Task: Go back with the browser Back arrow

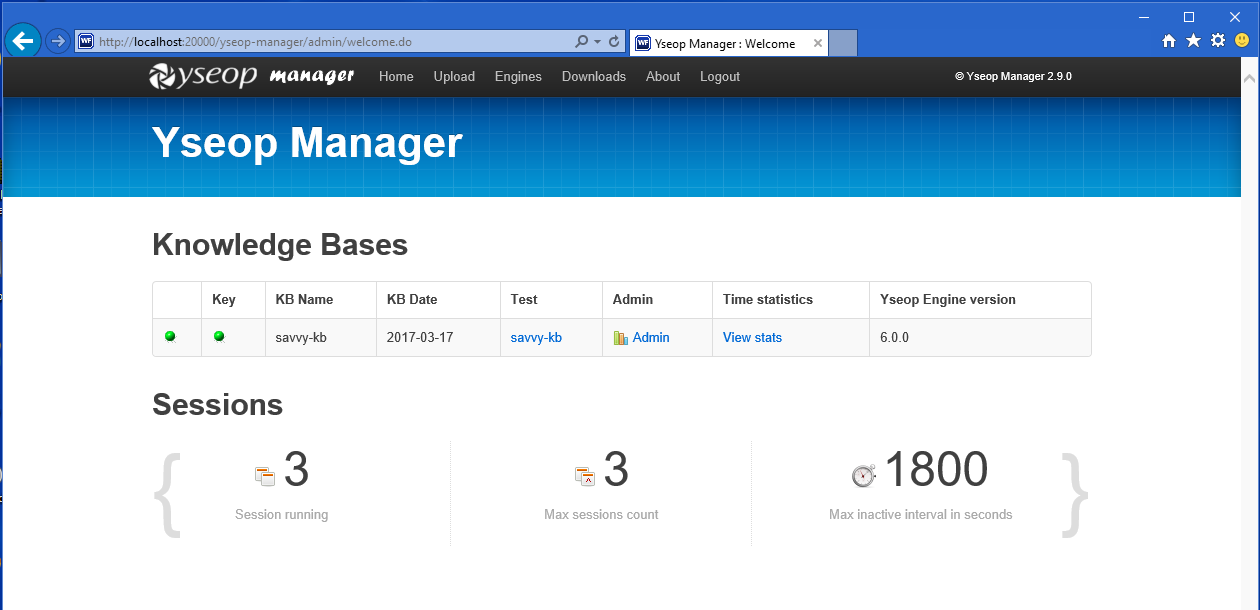Action: [x=23, y=41]
